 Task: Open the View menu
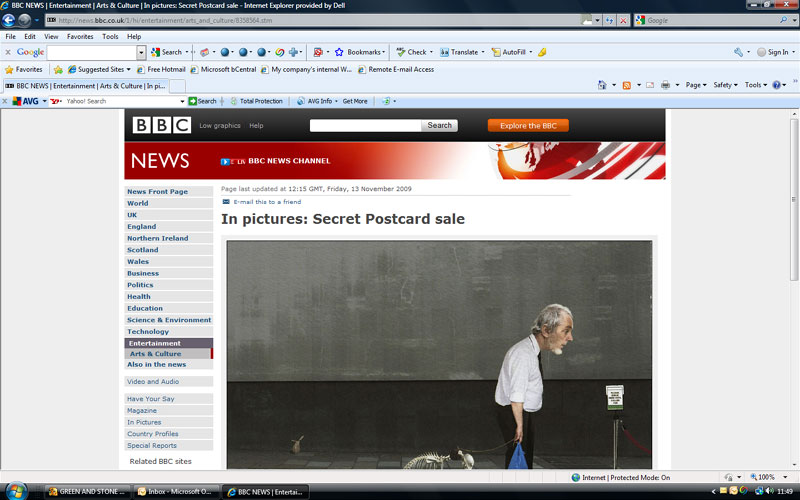click(x=51, y=37)
